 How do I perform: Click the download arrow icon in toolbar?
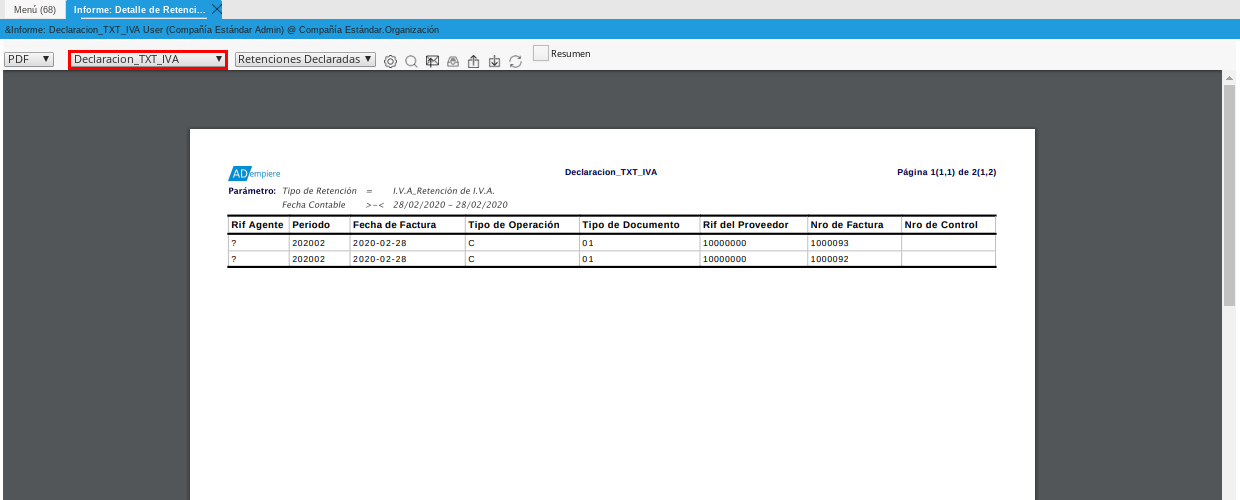(494, 61)
